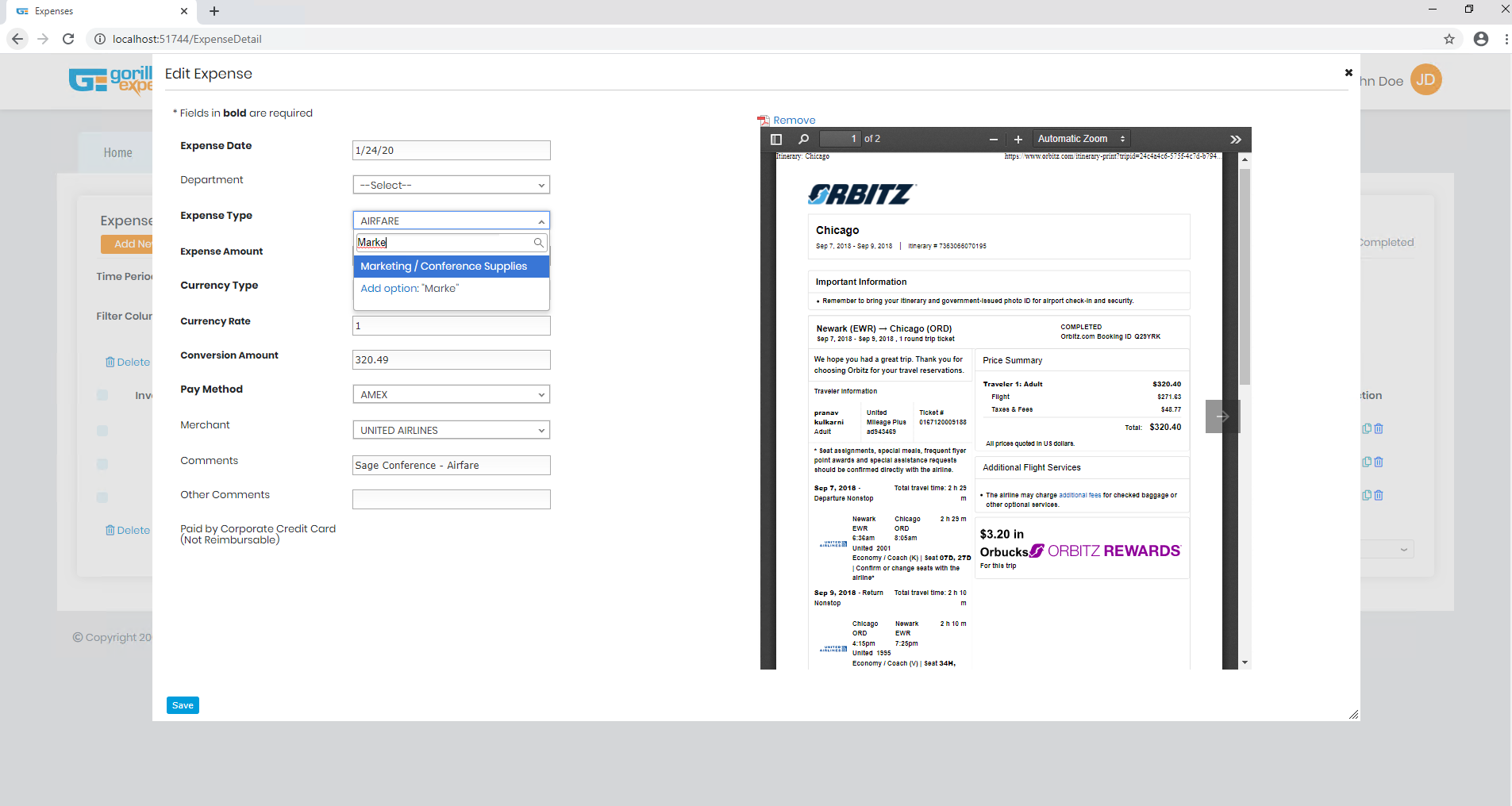Viewport: 1512px width, 806px height.
Task: Zoom in the PDF with plus icon
Action: coord(1018,140)
